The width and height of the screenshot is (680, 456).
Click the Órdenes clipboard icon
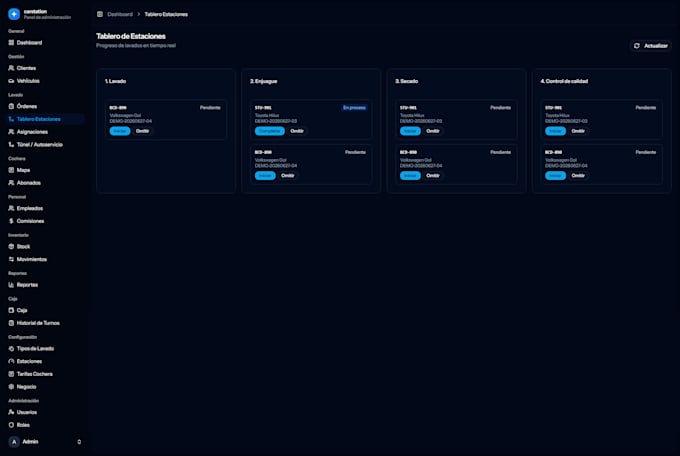click(x=11, y=106)
